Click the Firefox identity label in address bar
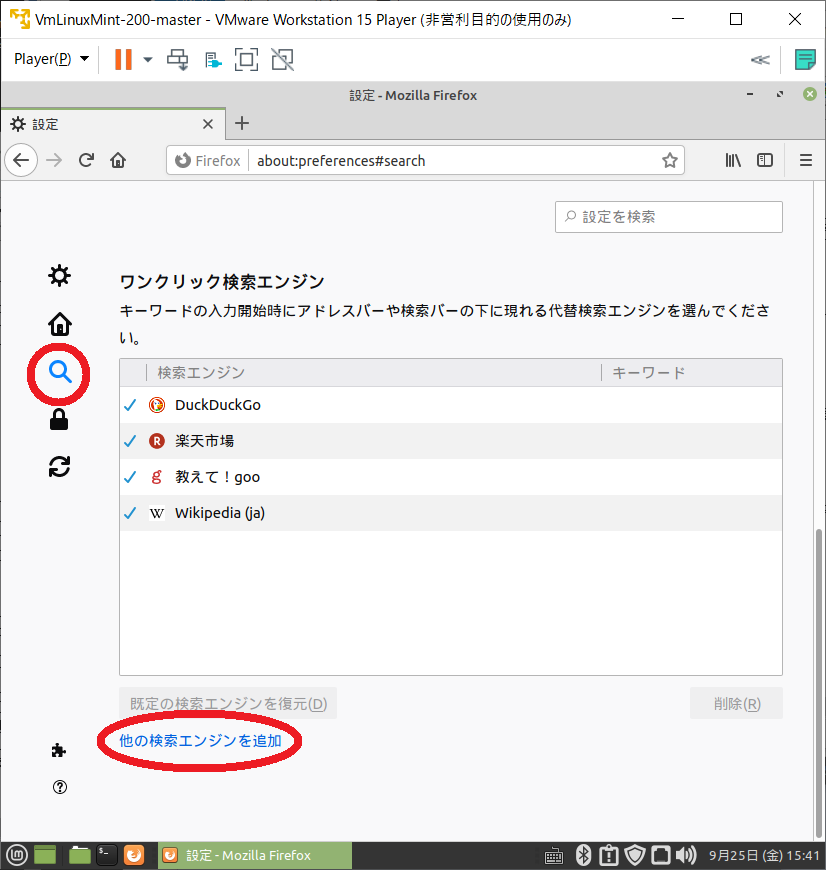Image resolution: width=826 pixels, height=870 pixels. 207,161
